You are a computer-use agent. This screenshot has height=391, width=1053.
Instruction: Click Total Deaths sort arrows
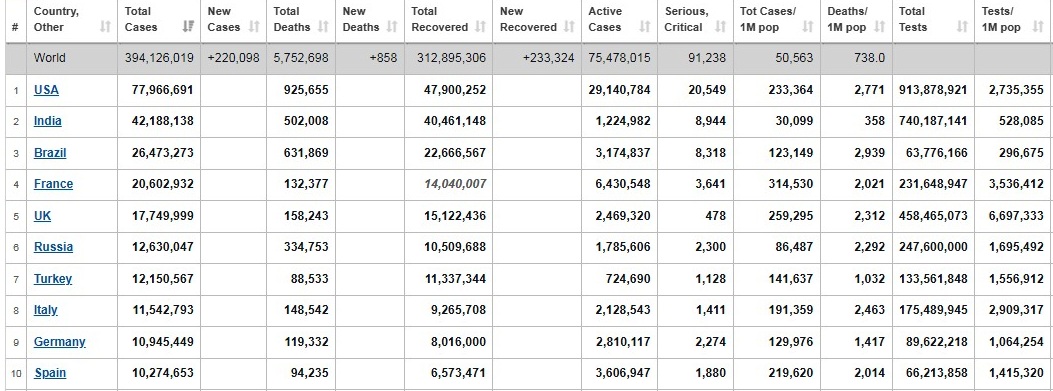(x=323, y=27)
